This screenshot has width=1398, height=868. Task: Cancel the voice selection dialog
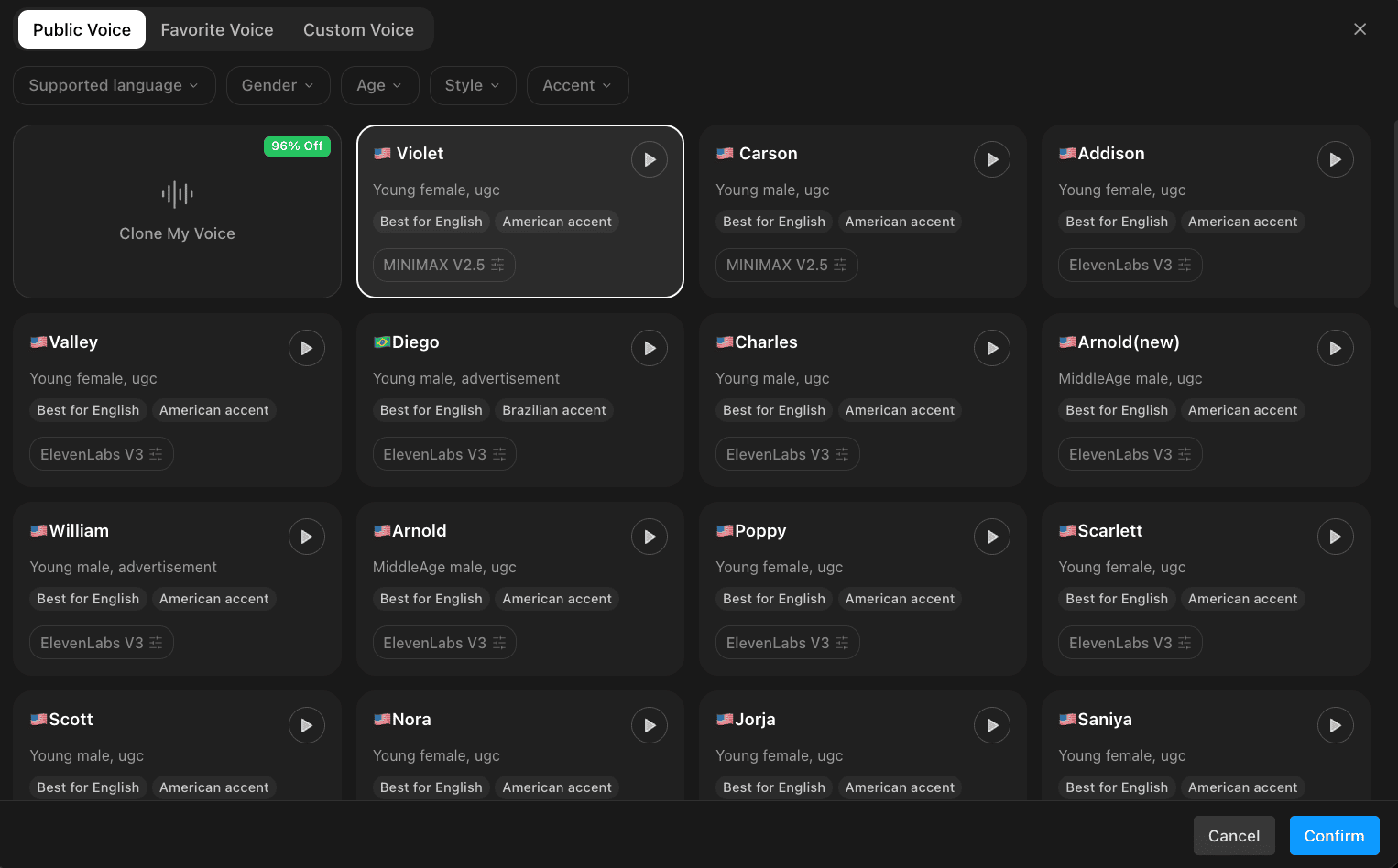(x=1234, y=835)
